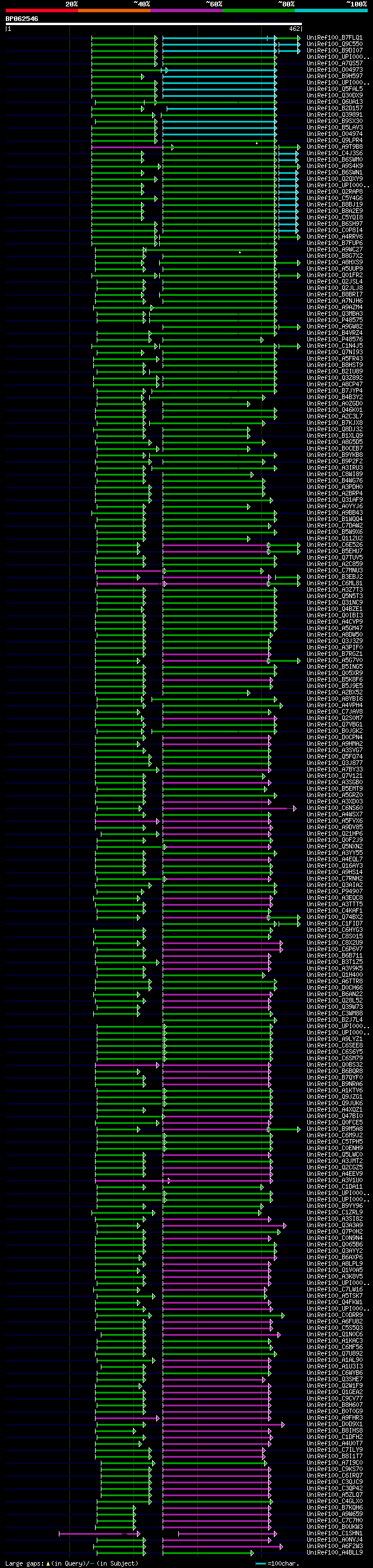Click the white BP062546 query sequence bar
This screenshot has width=373, height=1568.
click(x=154, y=25)
